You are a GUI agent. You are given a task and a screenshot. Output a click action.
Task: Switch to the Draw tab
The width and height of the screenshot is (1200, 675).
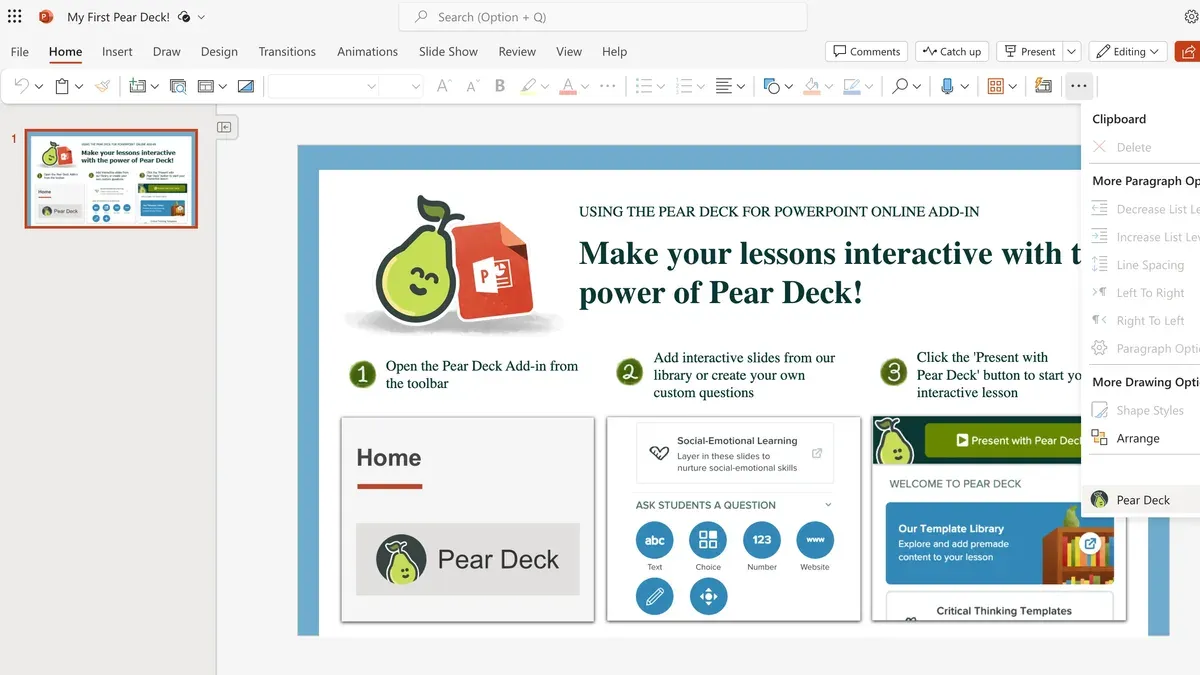click(167, 51)
